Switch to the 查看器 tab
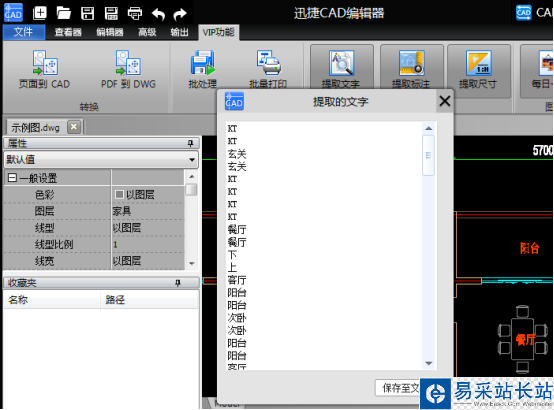Image resolution: width=554 pixels, height=410 pixels. [68, 32]
